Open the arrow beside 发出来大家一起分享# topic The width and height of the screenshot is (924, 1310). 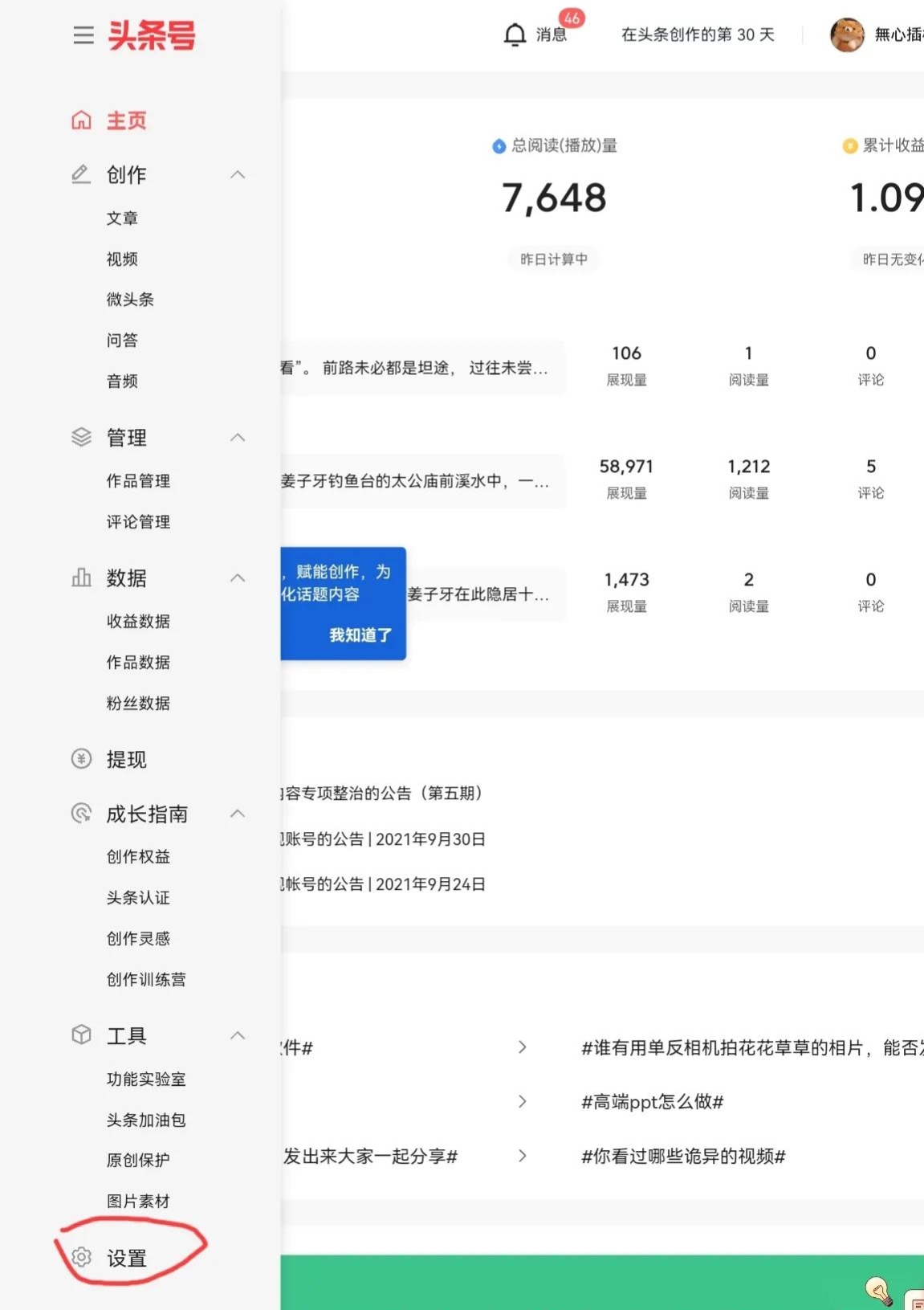(523, 1156)
